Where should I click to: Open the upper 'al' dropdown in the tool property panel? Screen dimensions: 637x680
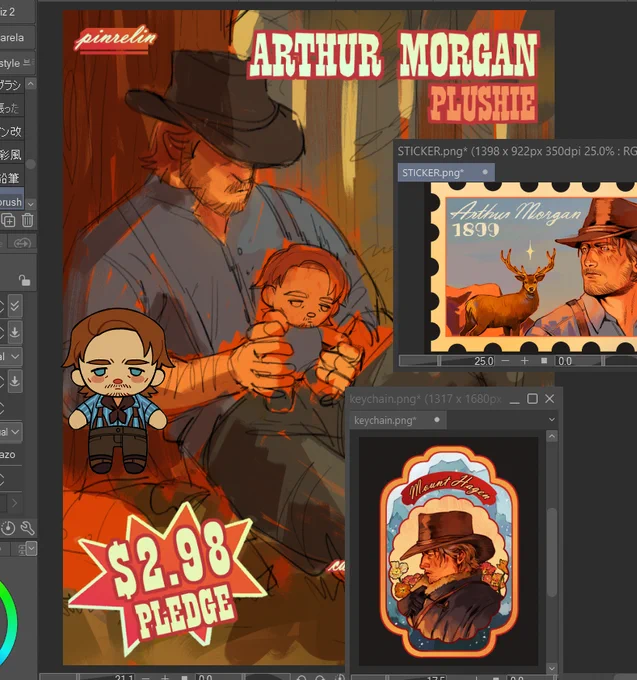(x=11, y=356)
